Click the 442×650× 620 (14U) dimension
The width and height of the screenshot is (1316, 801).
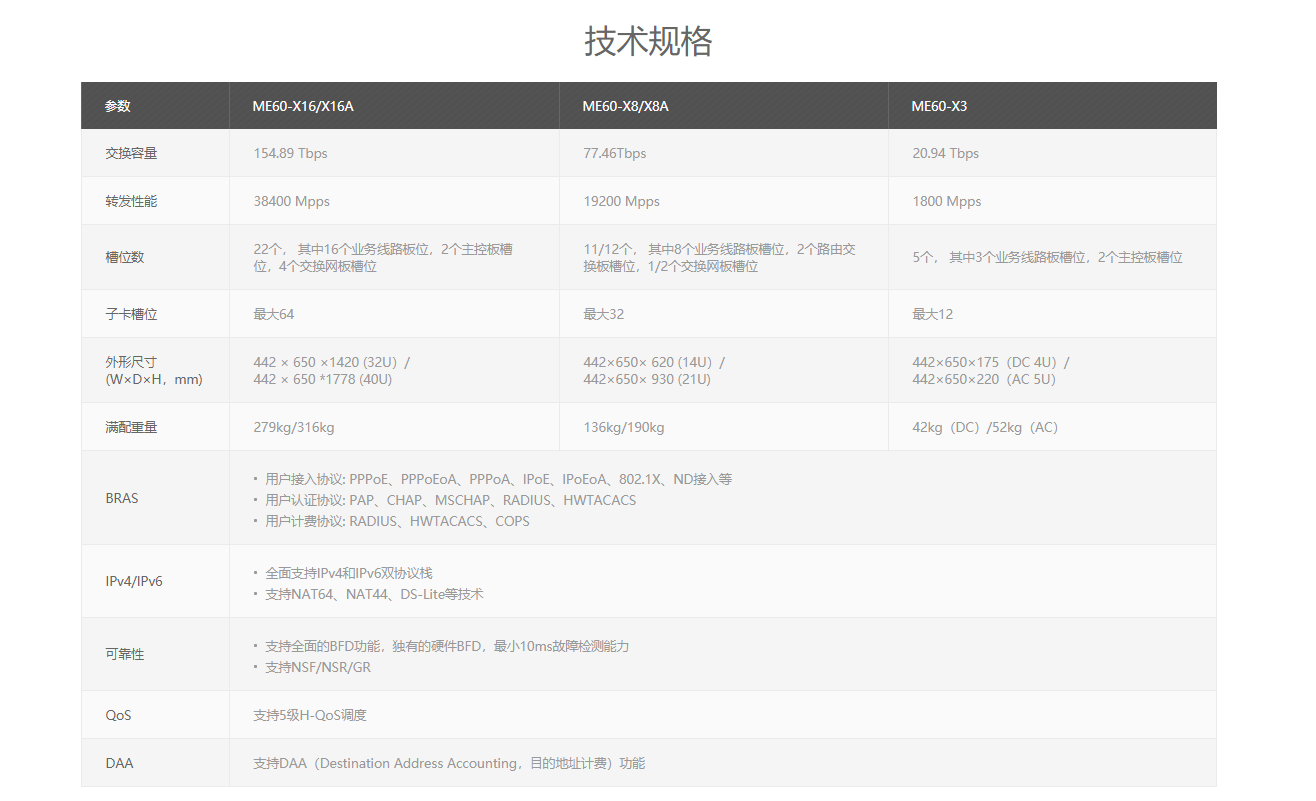655,362
